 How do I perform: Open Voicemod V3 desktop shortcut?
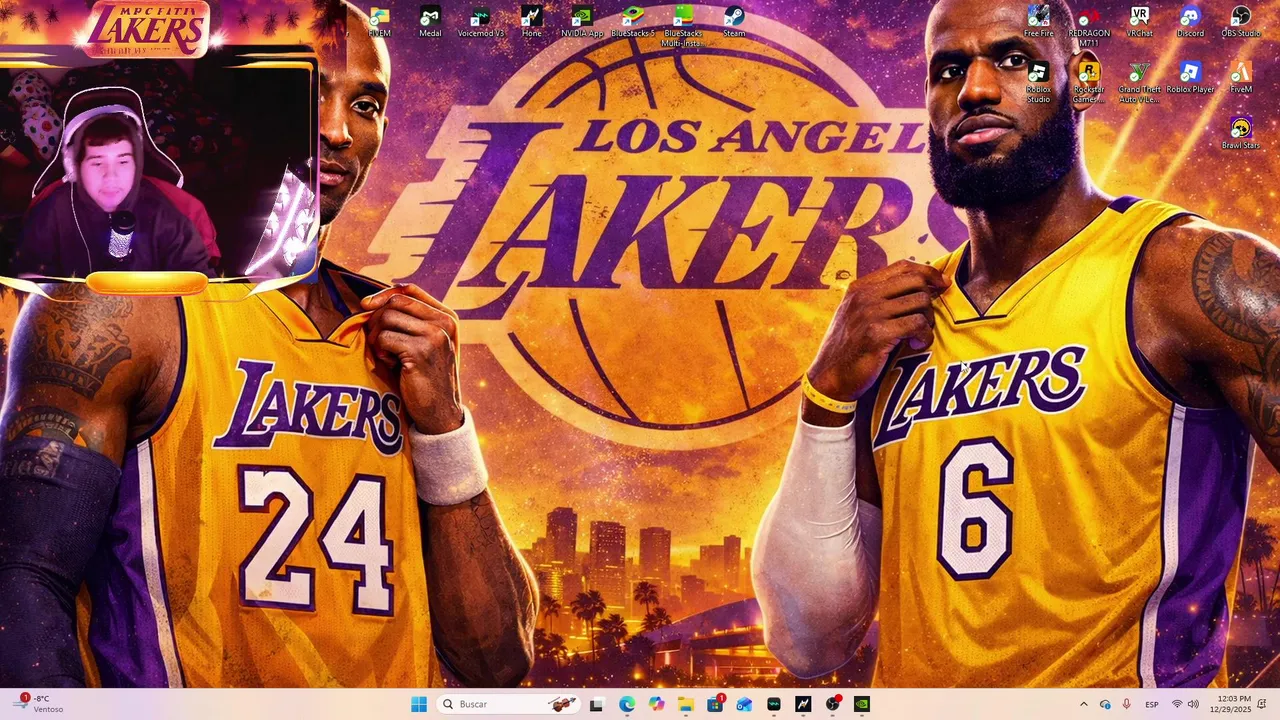[481, 22]
